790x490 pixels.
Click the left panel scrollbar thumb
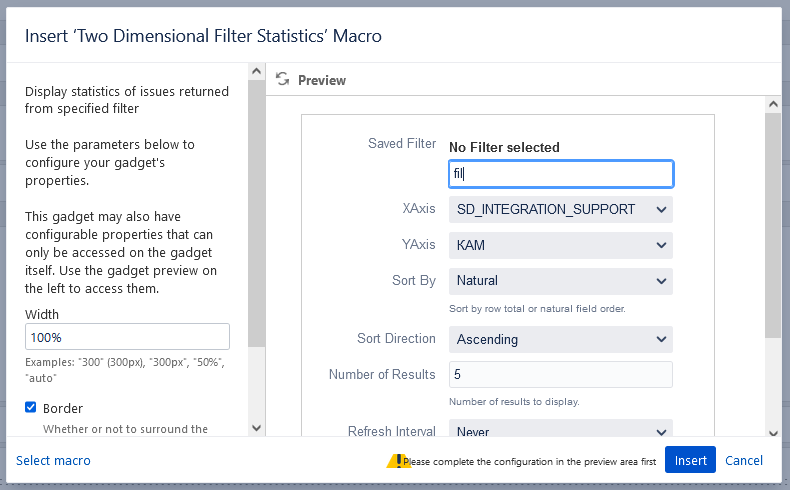click(256, 213)
